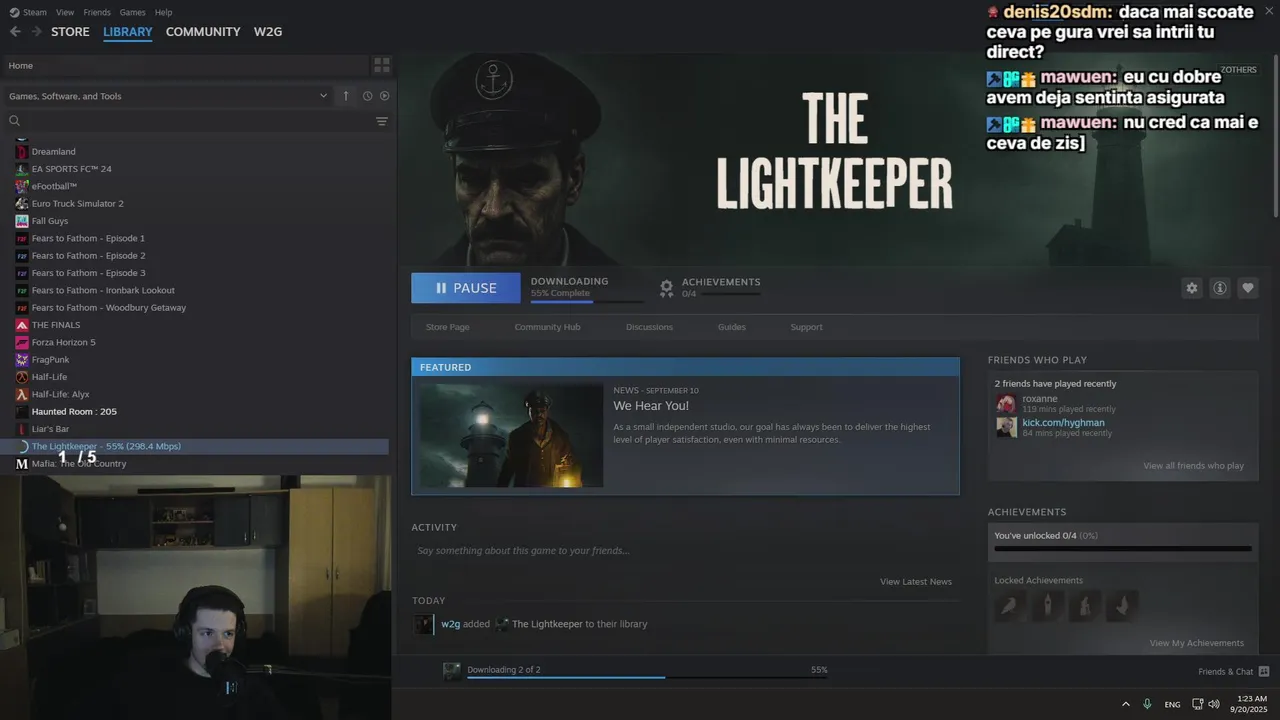Open the W2G profile tab

(268, 32)
